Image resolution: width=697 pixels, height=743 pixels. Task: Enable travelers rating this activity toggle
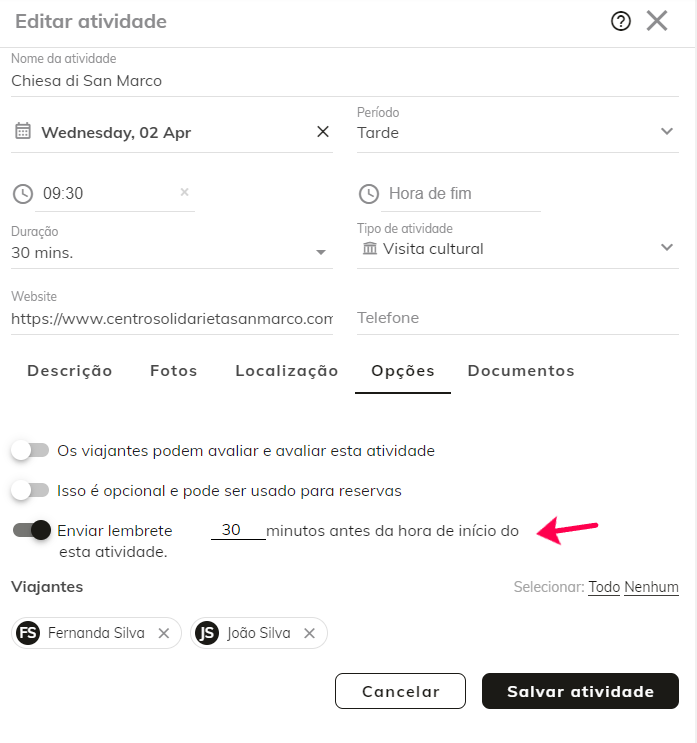(x=30, y=450)
